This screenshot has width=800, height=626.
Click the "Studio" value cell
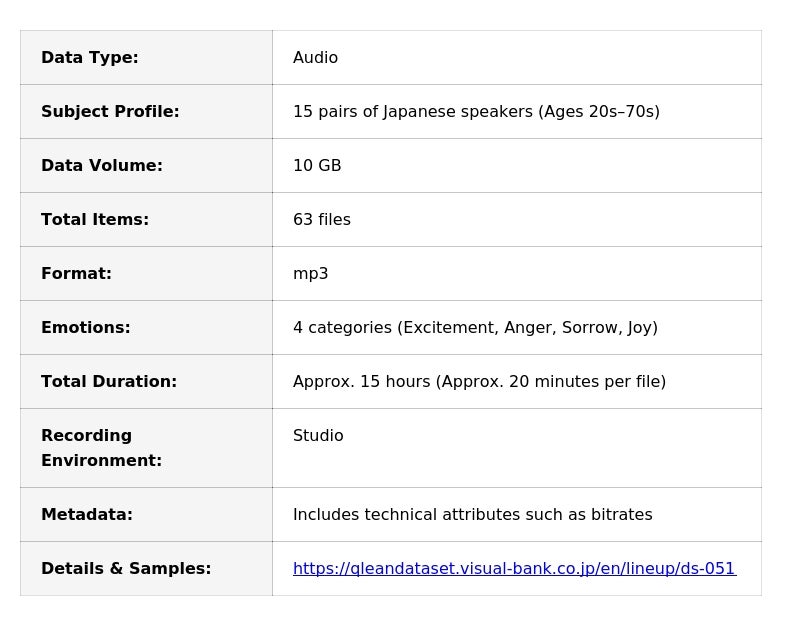pos(318,436)
